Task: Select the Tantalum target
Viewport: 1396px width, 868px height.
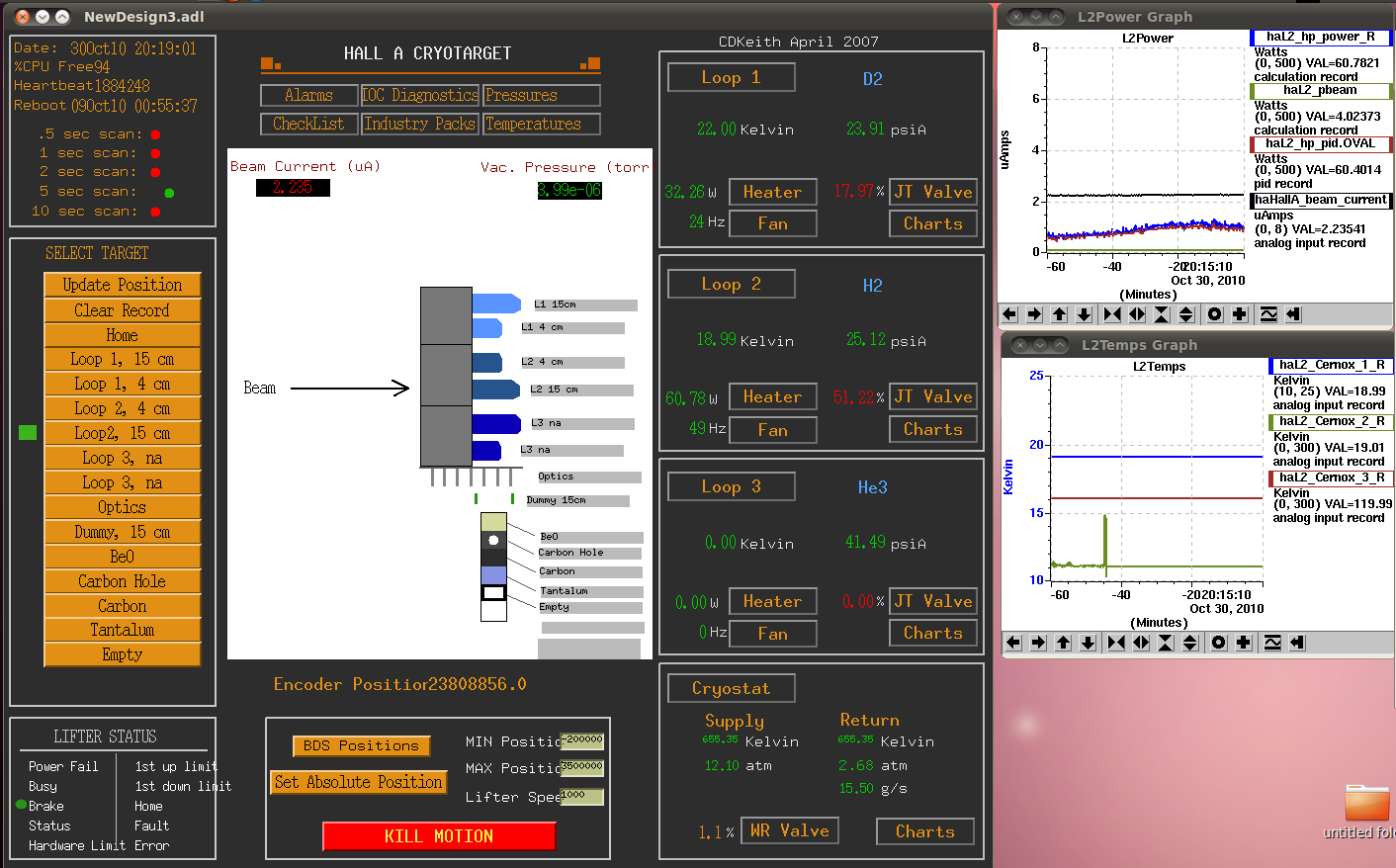Action: click(x=123, y=630)
